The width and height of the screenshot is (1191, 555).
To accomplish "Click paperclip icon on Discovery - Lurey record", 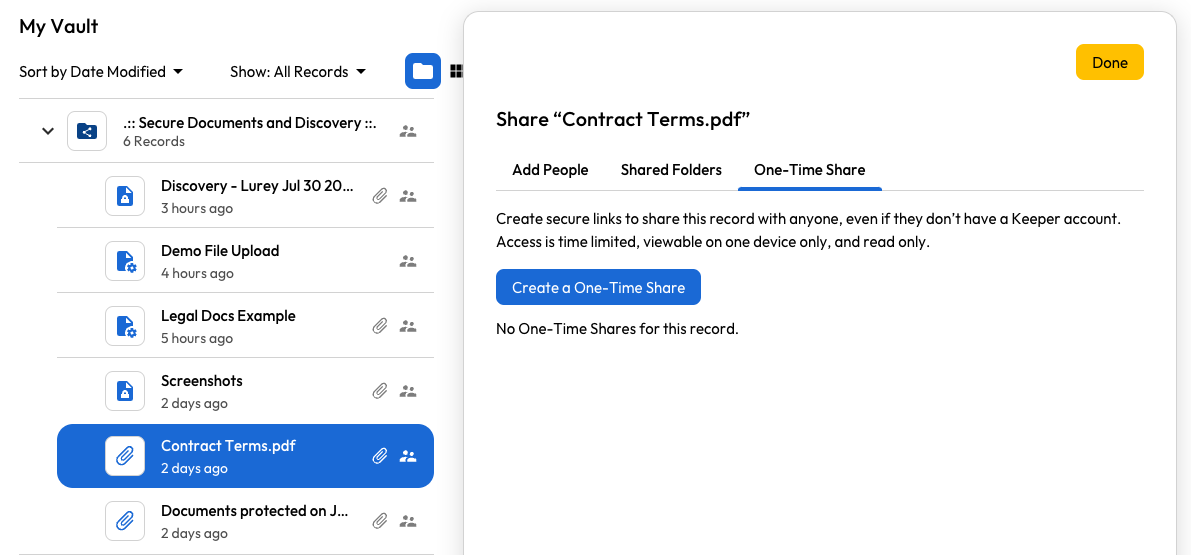I will click(380, 196).
